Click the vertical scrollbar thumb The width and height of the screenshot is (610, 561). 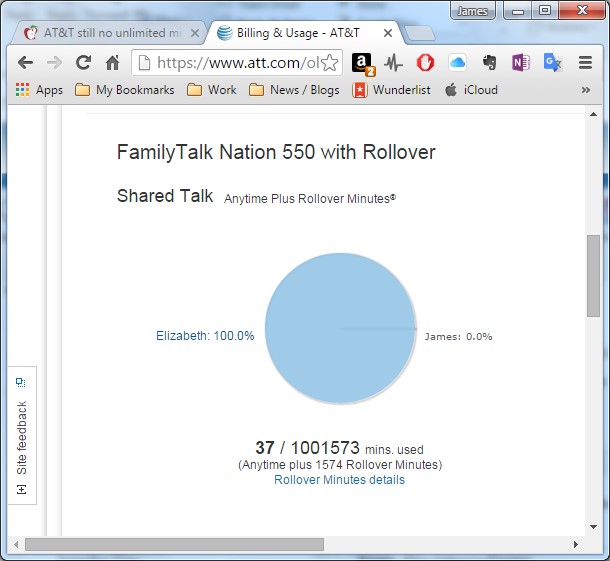593,276
